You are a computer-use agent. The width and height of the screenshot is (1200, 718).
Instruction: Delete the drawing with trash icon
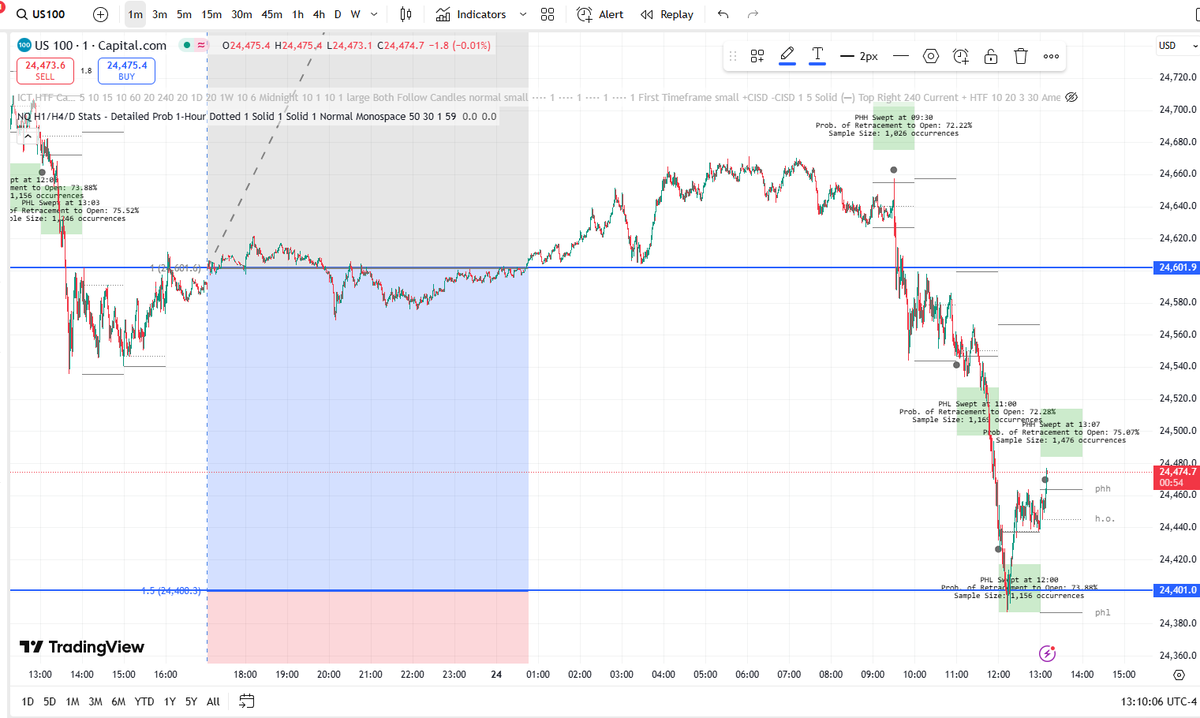click(1021, 56)
